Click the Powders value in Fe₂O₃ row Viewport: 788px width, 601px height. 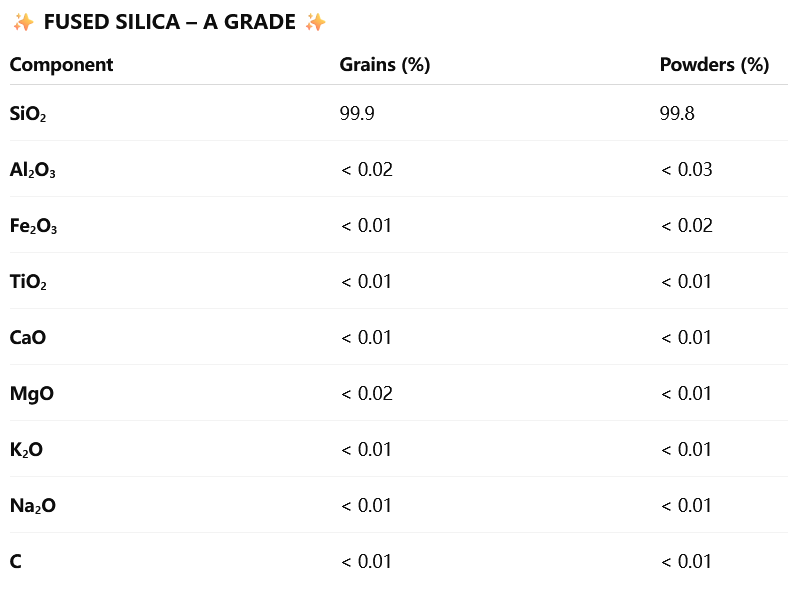click(686, 225)
